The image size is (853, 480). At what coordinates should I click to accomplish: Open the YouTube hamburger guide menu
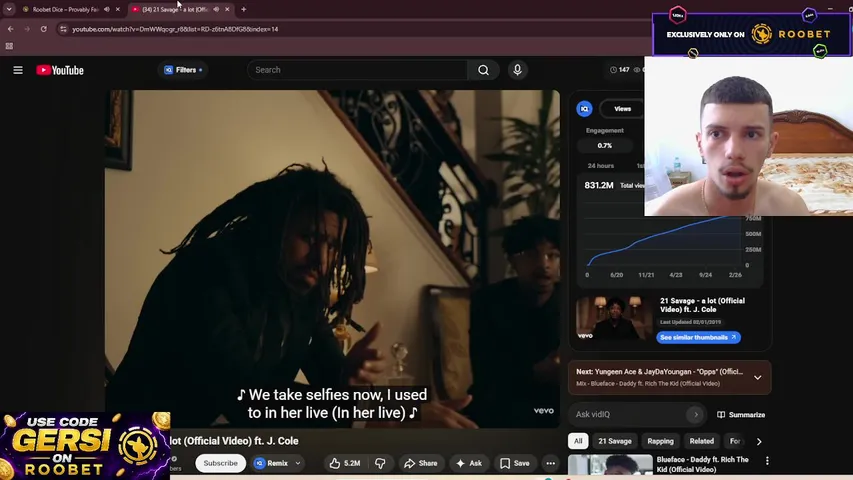click(x=18, y=70)
